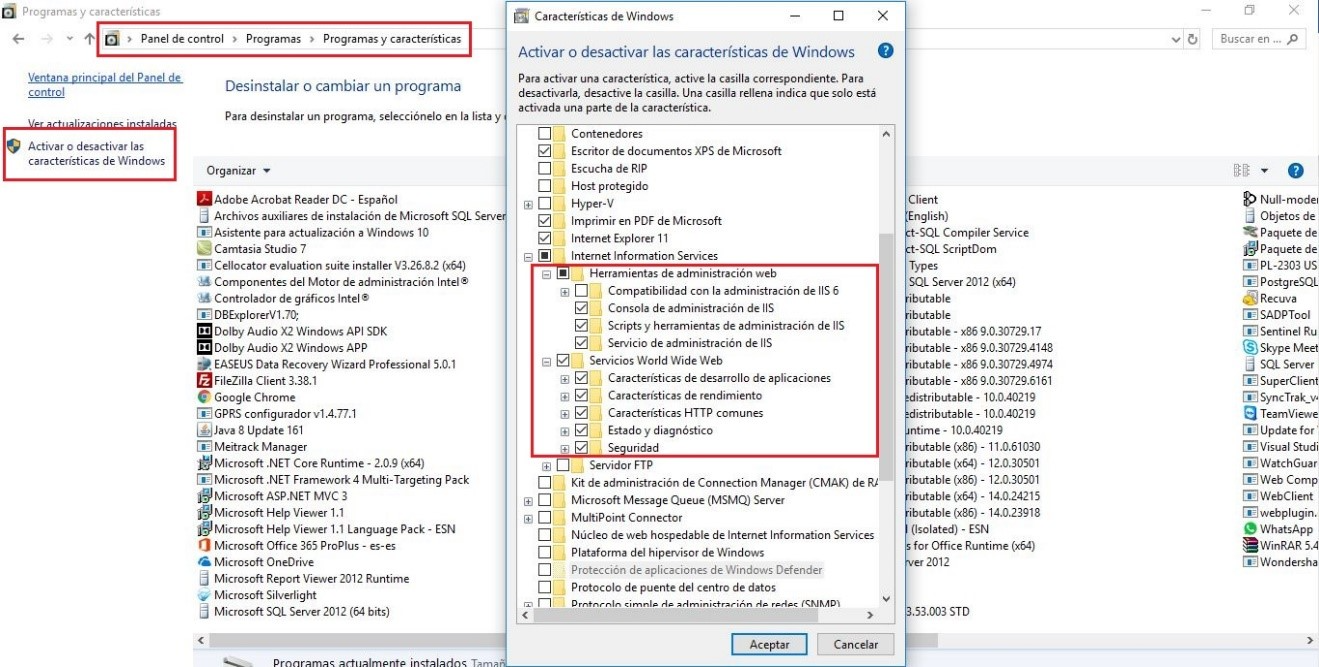Uncheck Escritor de documentos XPS de Microsoft
Image resolution: width=1319 pixels, height=667 pixels.
coord(545,151)
